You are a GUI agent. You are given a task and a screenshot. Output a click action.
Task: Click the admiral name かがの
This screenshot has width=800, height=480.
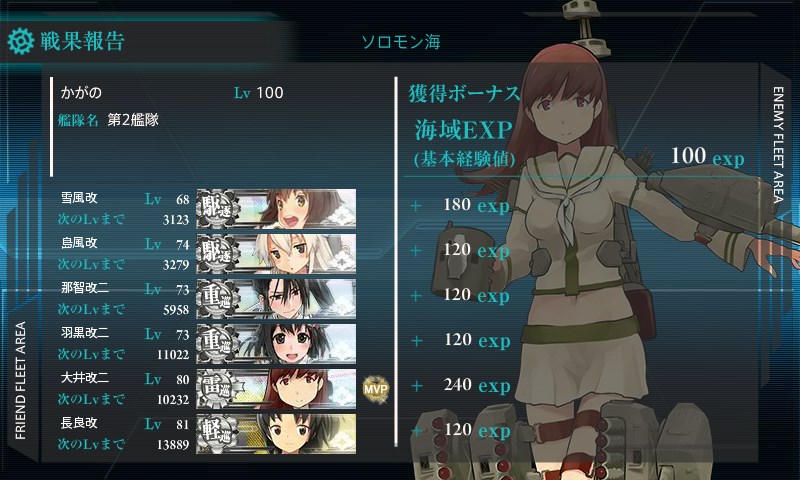pos(81,93)
